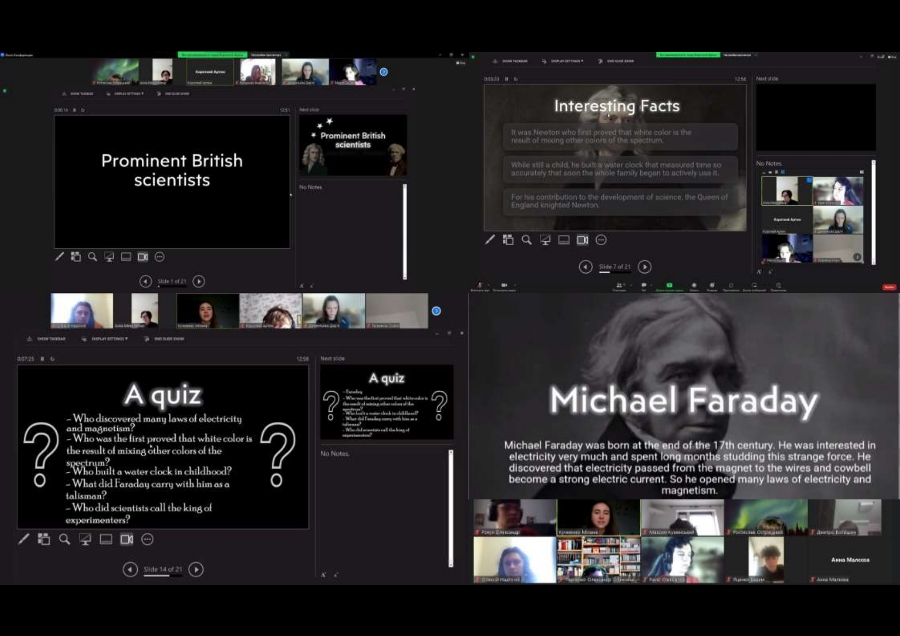Black out the slide show in slide 1 window
The image size is (900, 636).
tap(109, 257)
